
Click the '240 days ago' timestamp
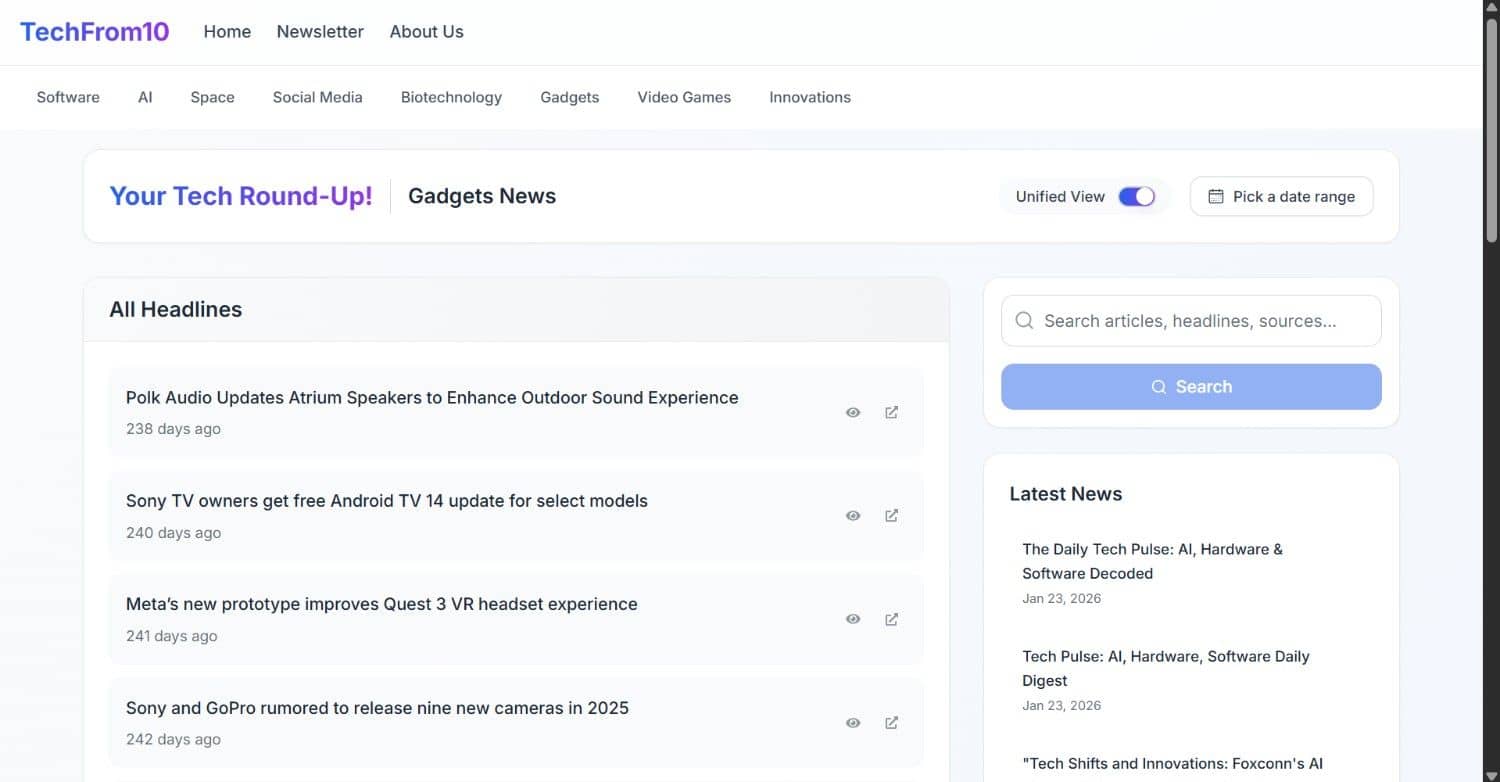(173, 533)
